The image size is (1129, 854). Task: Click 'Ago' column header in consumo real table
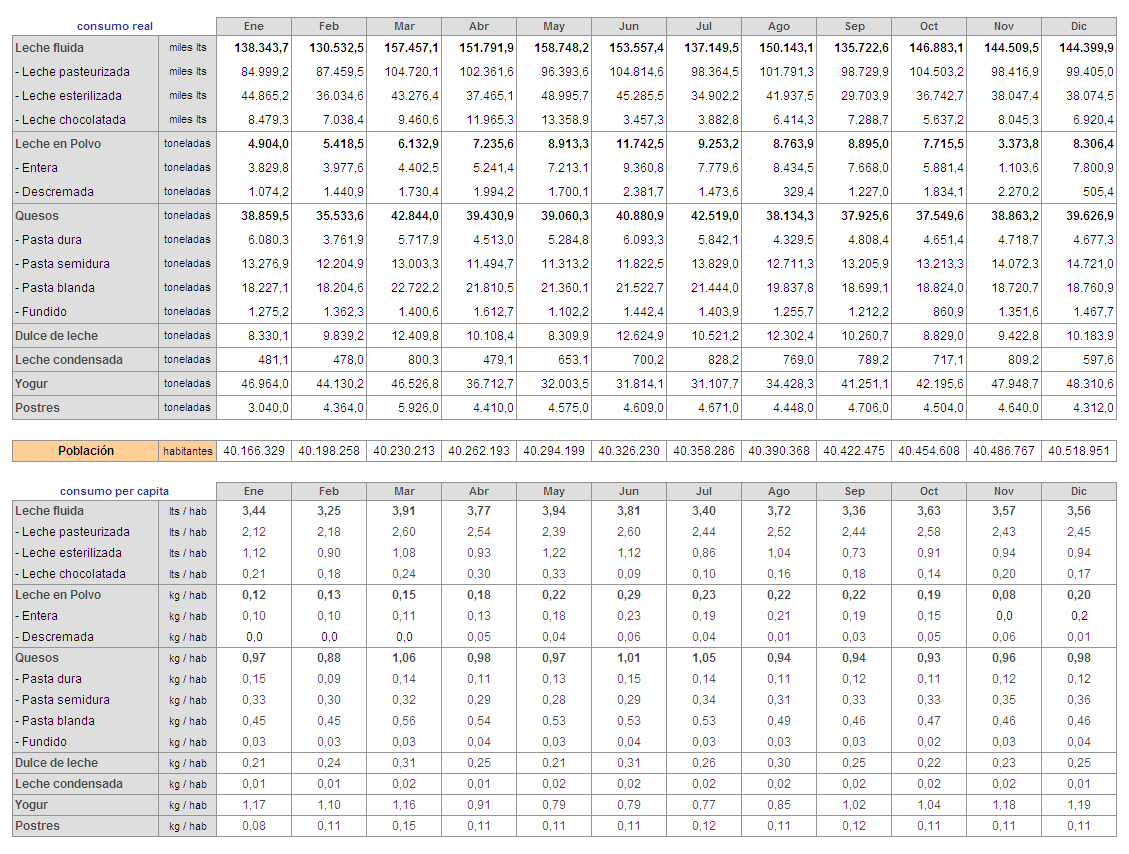pos(778,26)
